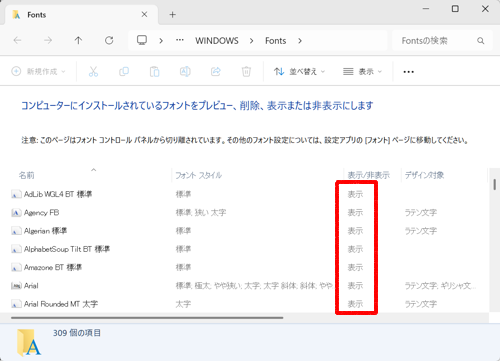Expand the chevron after WINDOWS breadcrumb
The image size is (500, 361).
point(252,41)
